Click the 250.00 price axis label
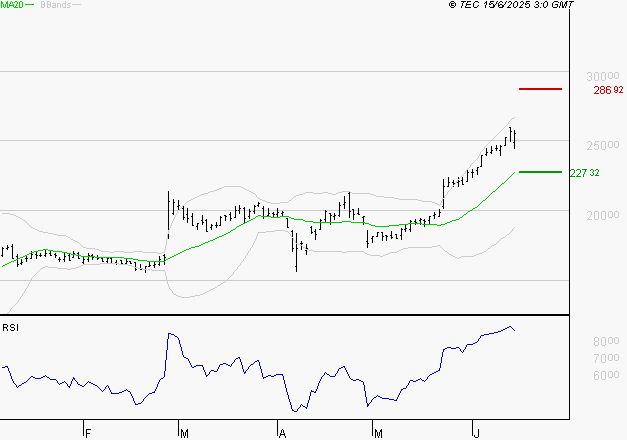Image resolution: width=627 pixels, height=440 pixels. click(x=603, y=145)
